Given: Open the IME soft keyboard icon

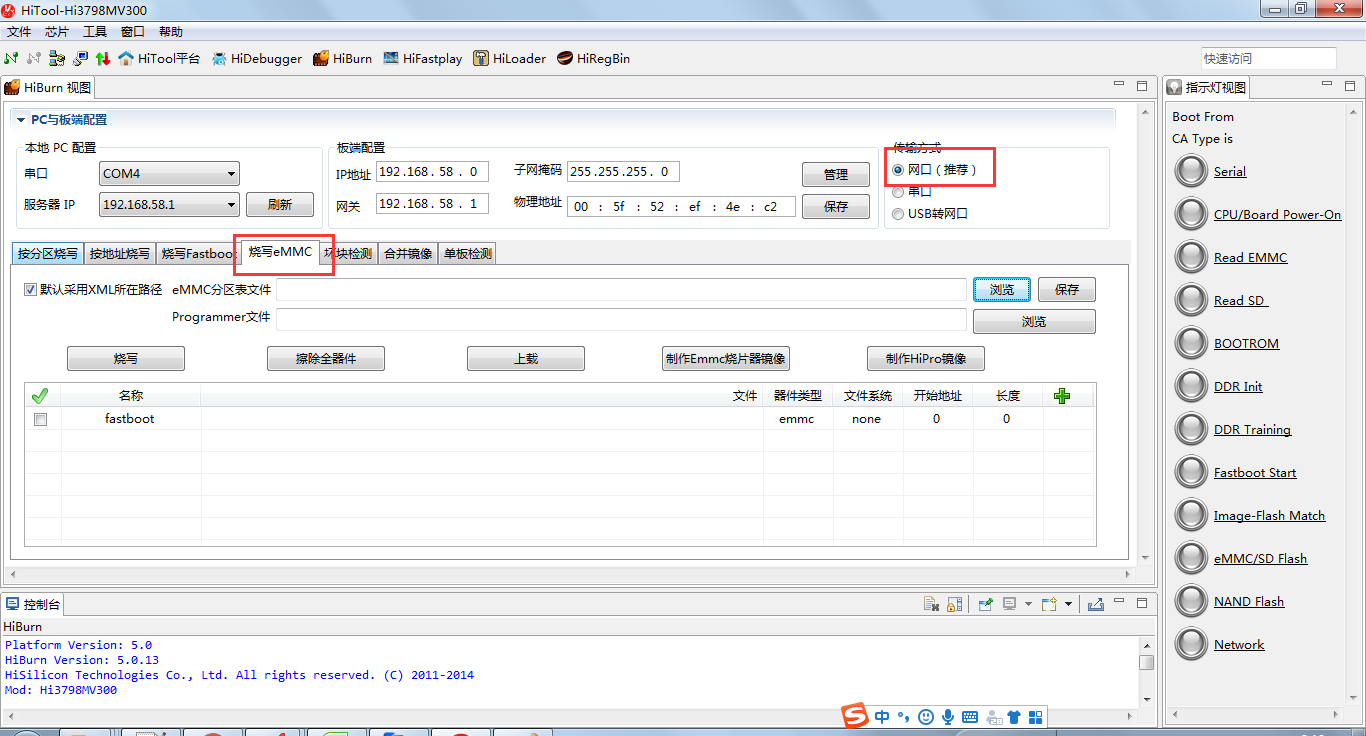Looking at the screenshot, I should pyautogui.click(x=969, y=717).
